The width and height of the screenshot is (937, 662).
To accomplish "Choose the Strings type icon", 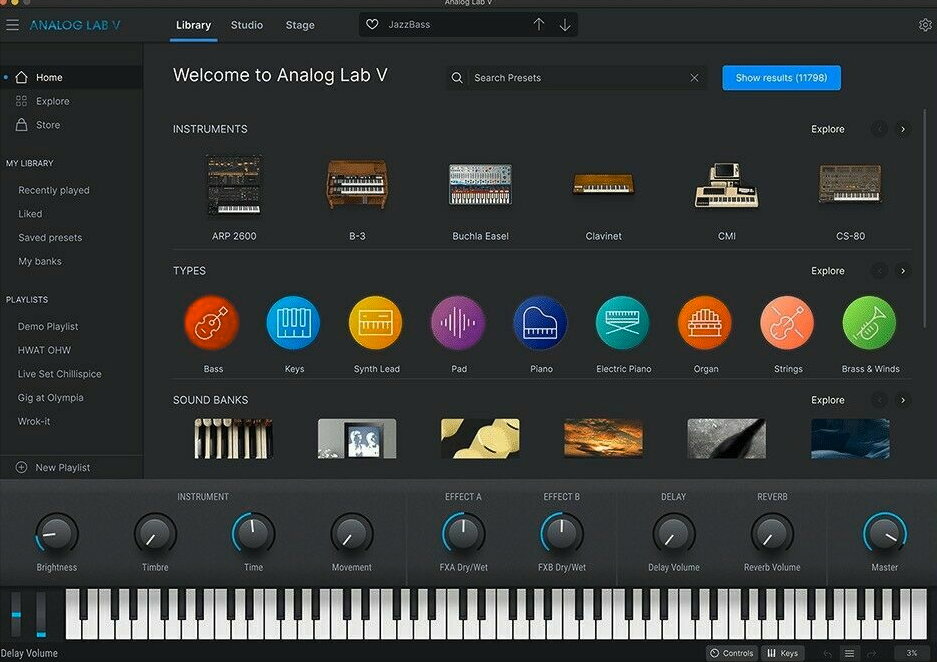I will 787,323.
